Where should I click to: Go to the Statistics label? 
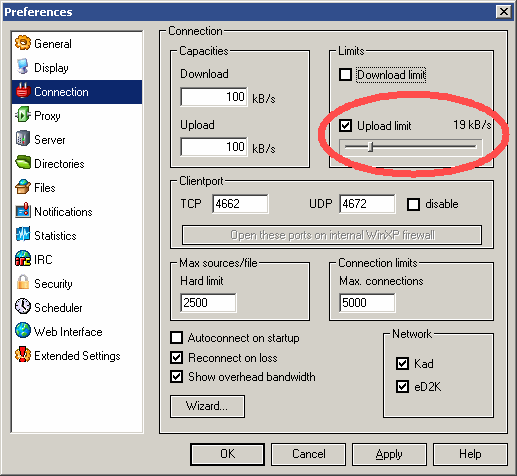tap(55, 236)
